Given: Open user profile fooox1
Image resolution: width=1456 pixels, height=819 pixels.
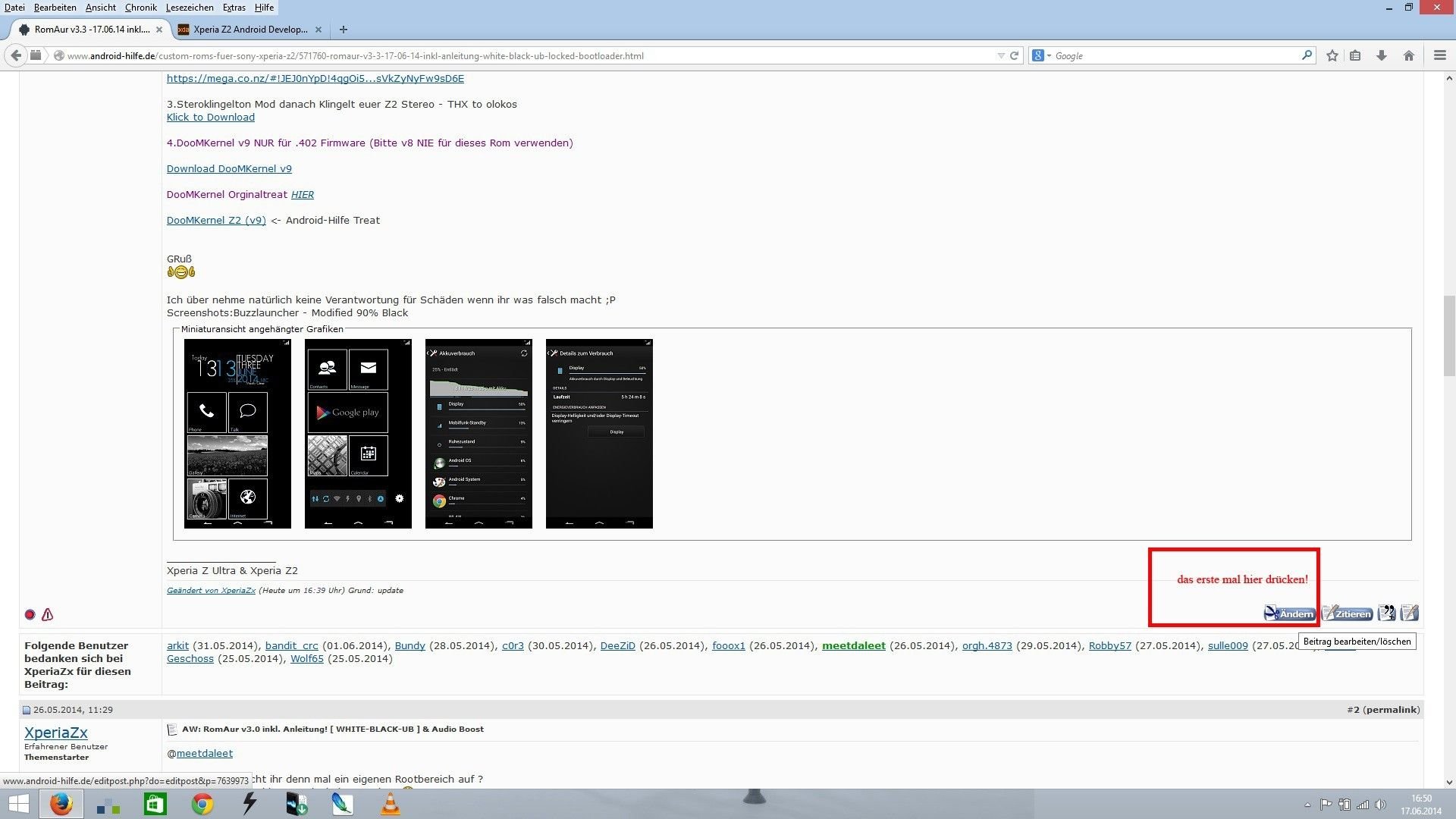Looking at the screenshot, I should point(728,646).
